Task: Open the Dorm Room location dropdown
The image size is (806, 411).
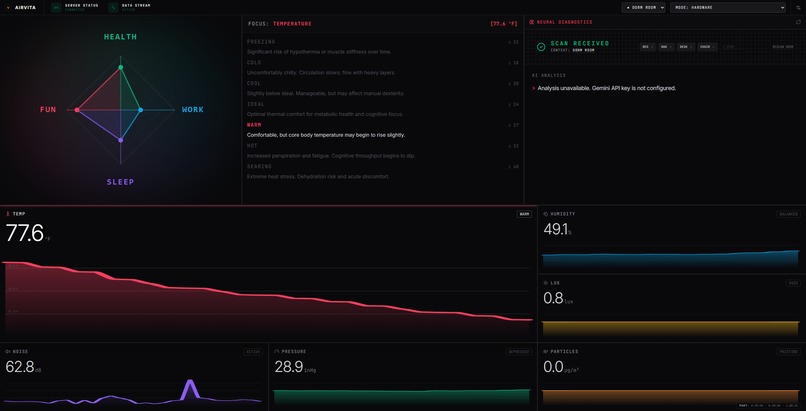Action: pos(644,8)
